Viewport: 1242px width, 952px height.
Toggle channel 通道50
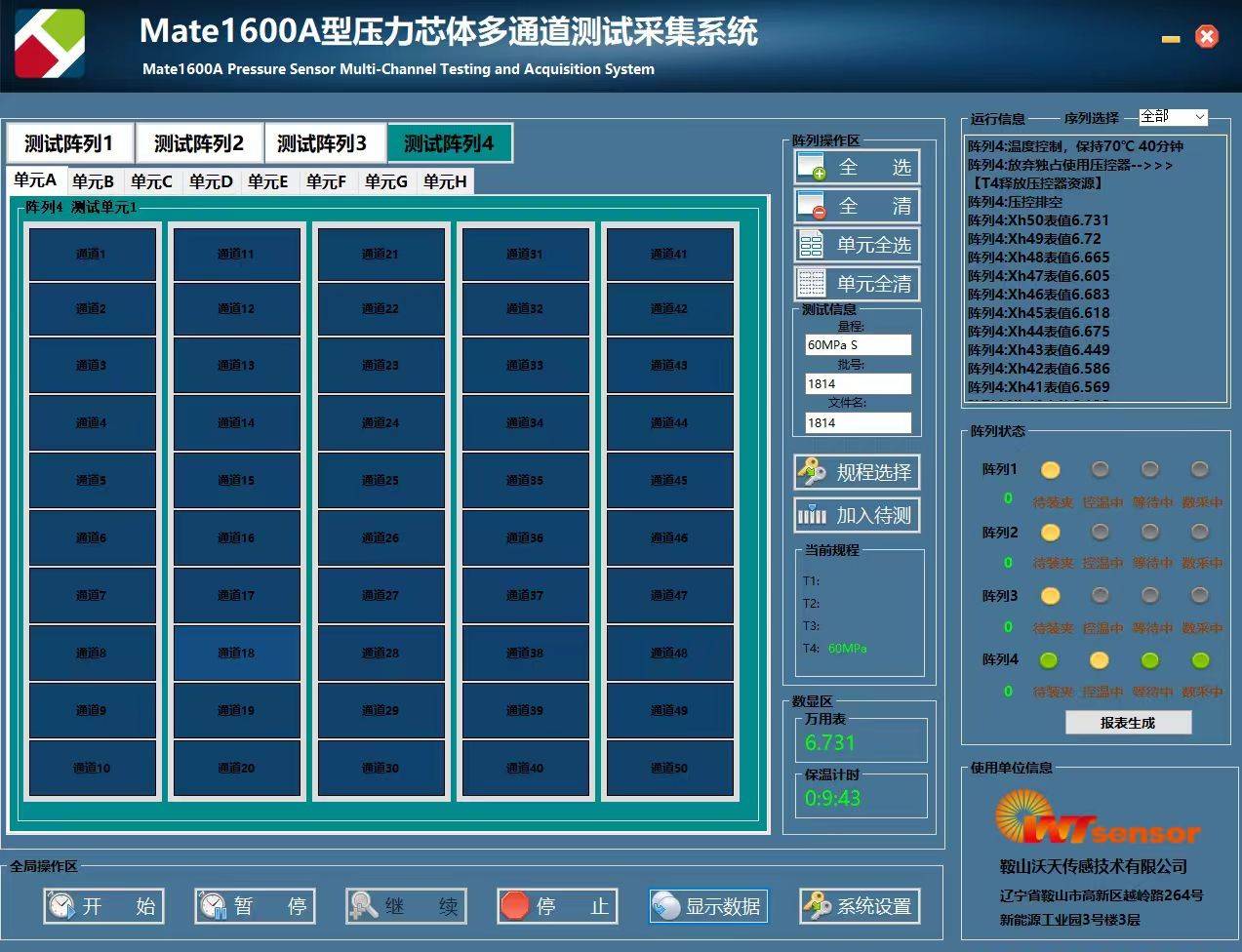coord(669,768)
